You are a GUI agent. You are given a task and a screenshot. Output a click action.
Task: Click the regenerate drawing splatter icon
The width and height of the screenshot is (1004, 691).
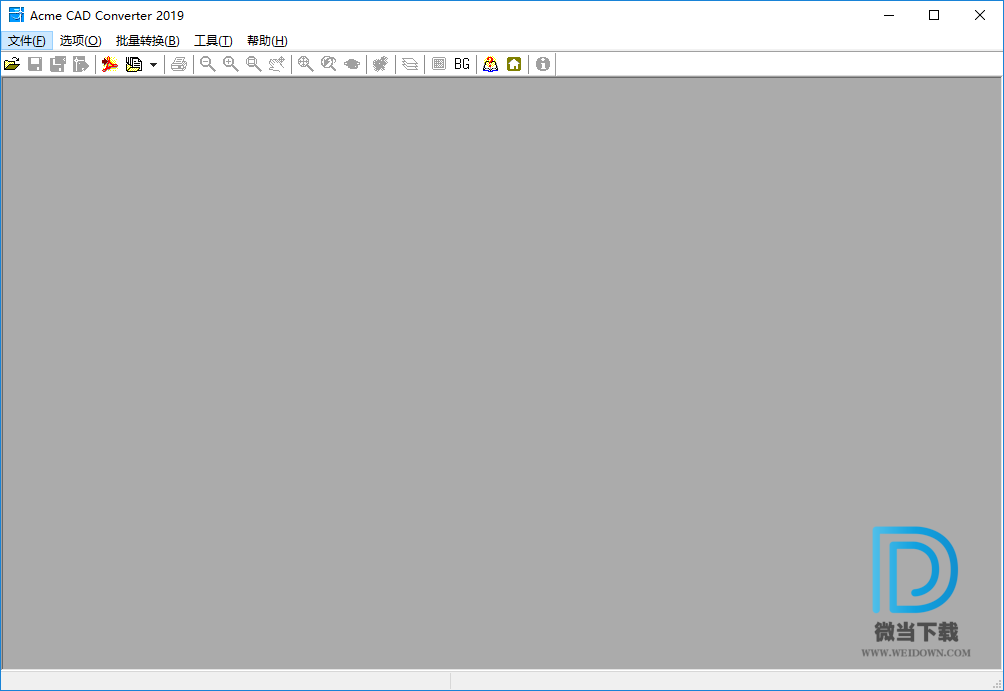(380, 64)
